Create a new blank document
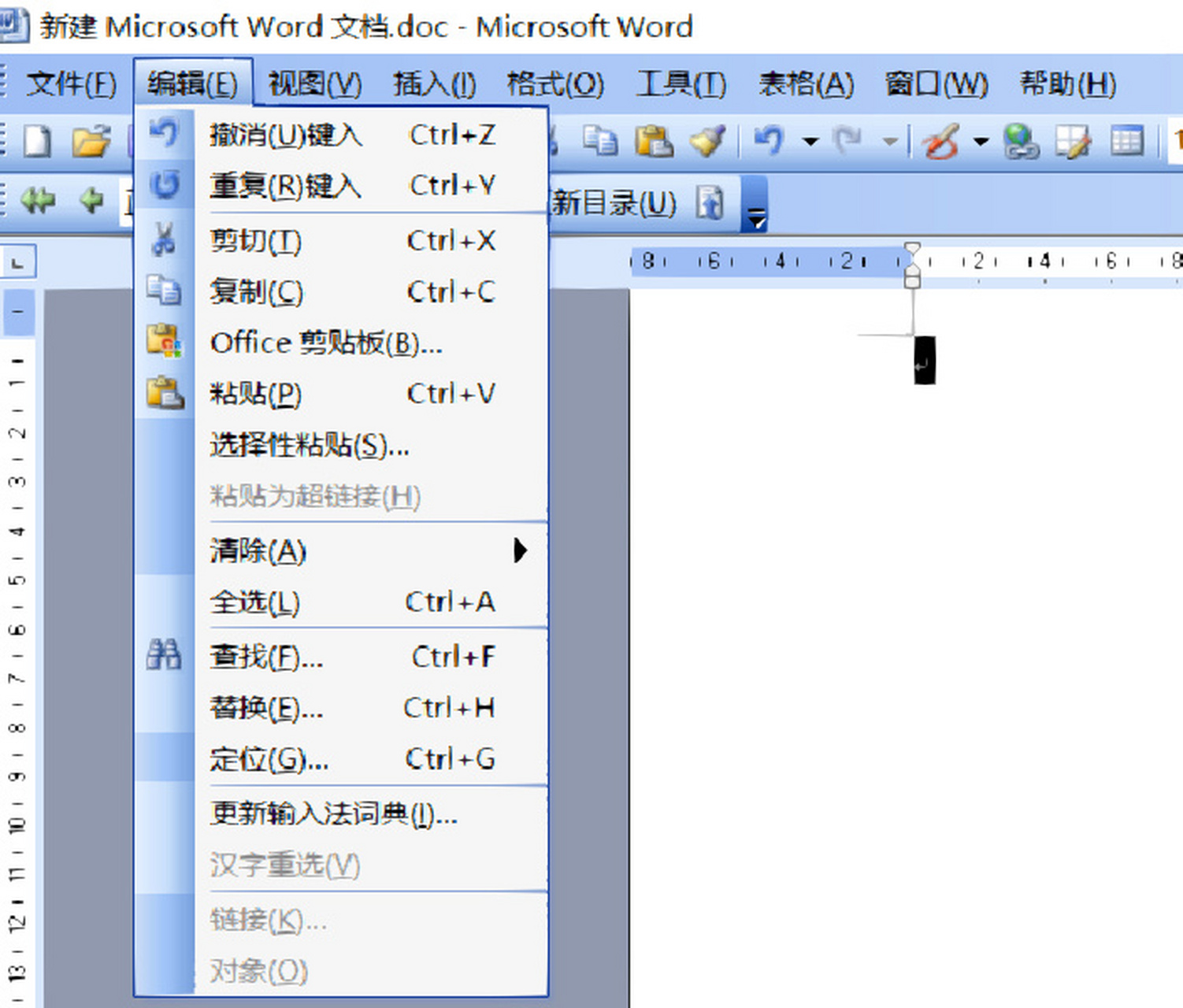The image size is (1183, 1008). [35, 140]
